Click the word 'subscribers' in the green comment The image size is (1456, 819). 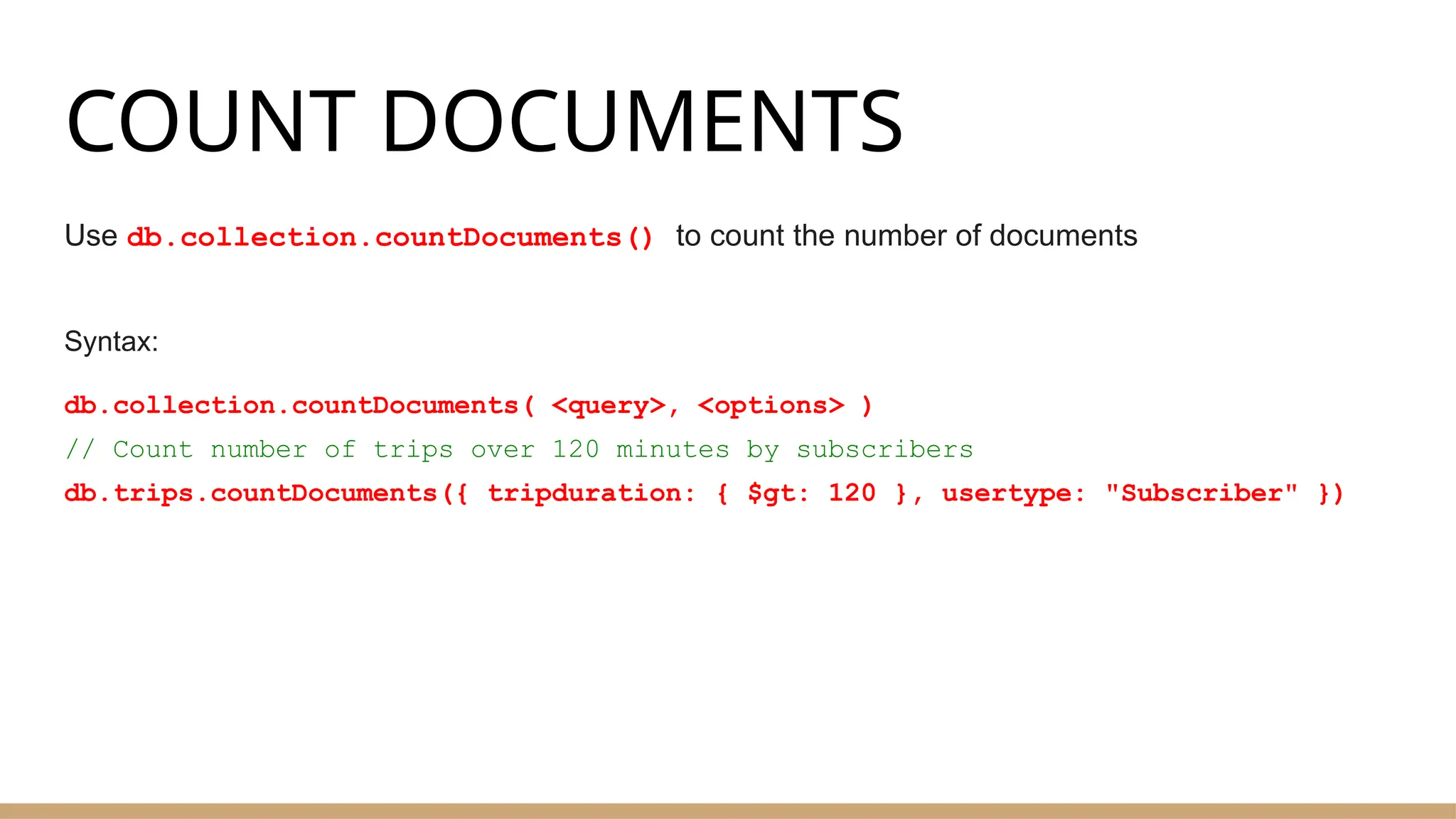pyautogui.click(x=884, y=450)
